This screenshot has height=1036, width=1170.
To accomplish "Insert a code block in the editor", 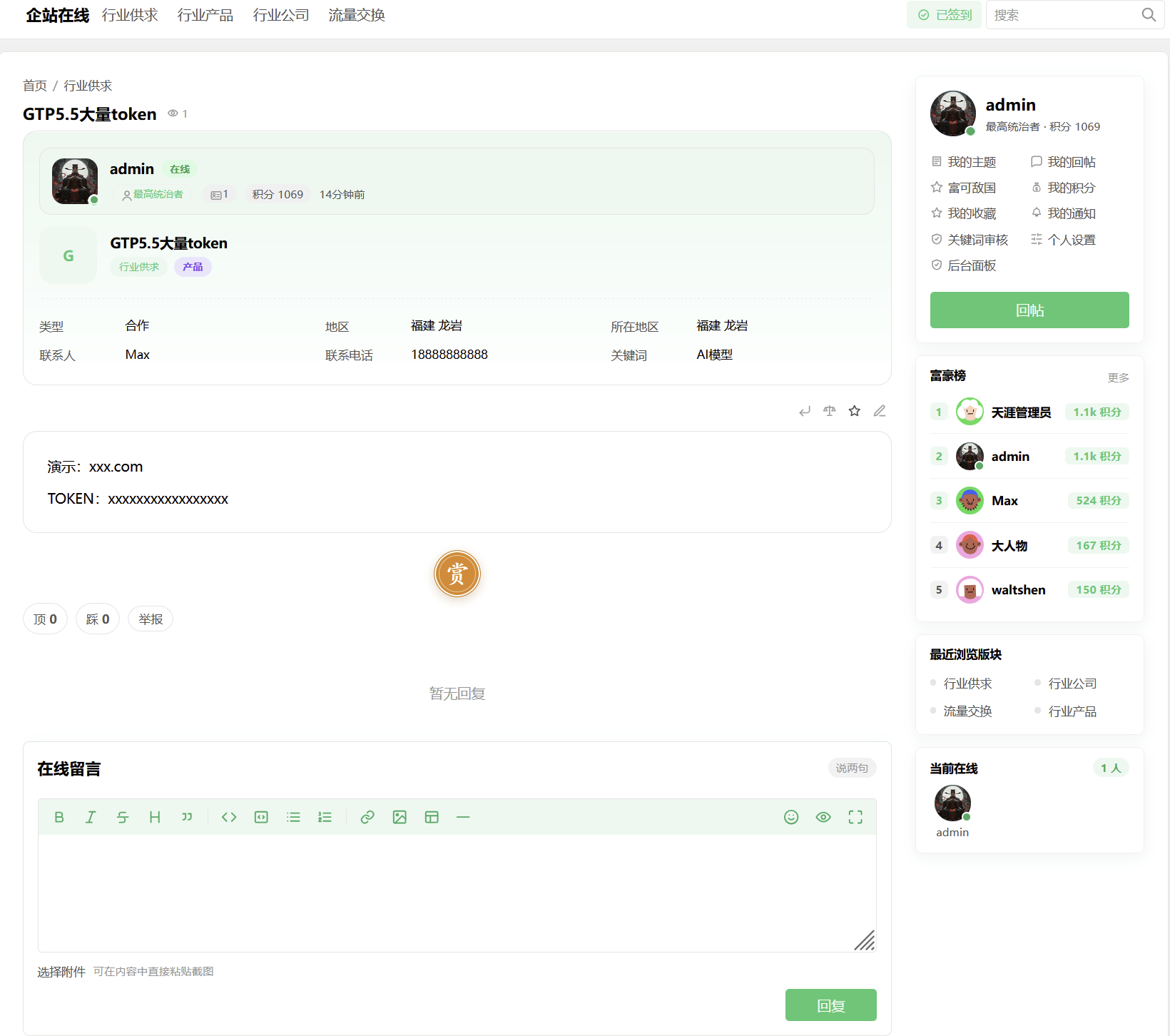I will coord(261,817).
